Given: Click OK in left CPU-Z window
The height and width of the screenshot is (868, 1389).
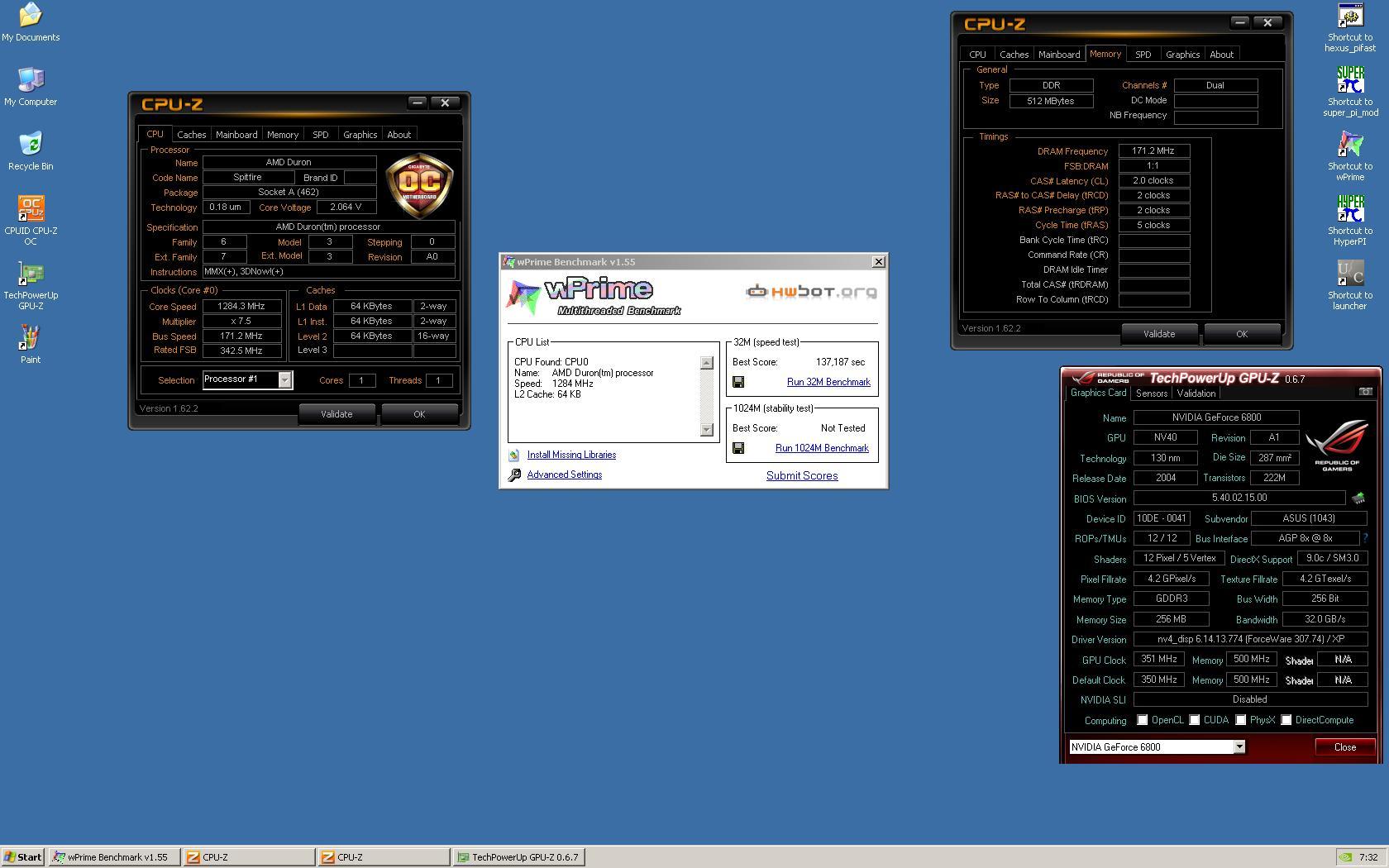Looking at the screenshot, I should pos(419,414).
